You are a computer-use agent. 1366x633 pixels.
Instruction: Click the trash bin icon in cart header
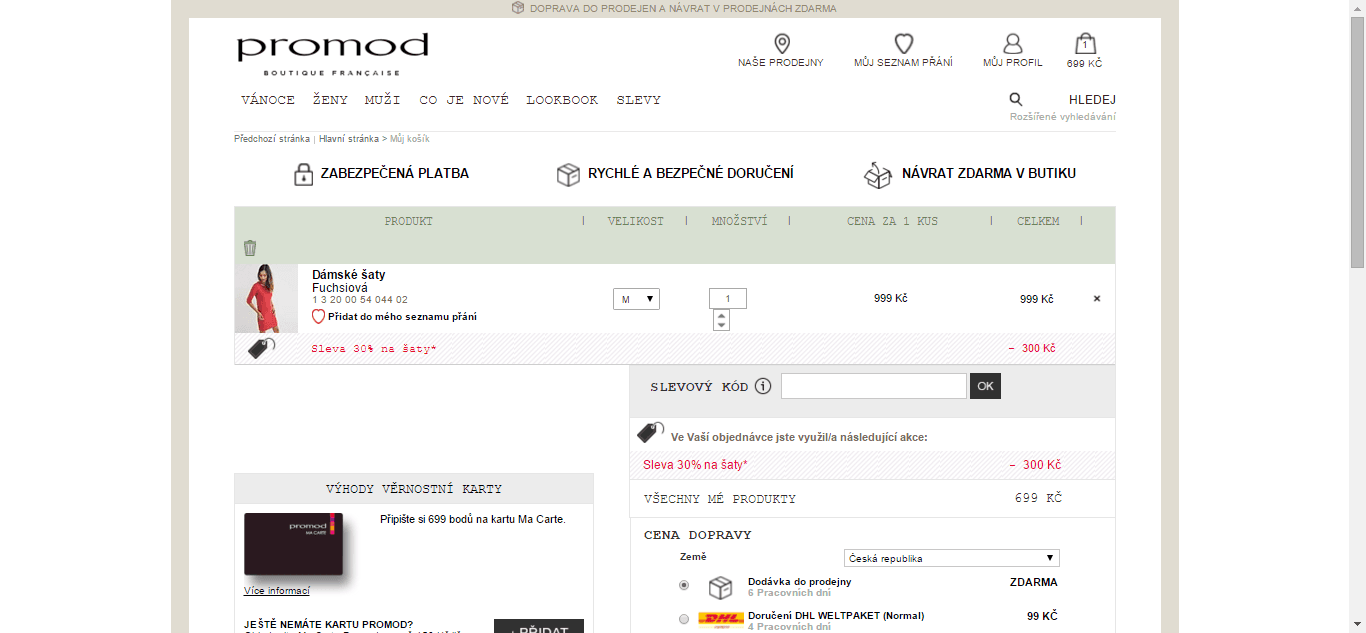(x=250, y=248)
